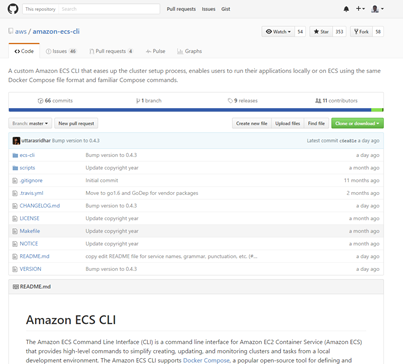This screenshot has height=364, width=403.
Task: Open Clone or download dropdown
Action: [x=357, y=123]
